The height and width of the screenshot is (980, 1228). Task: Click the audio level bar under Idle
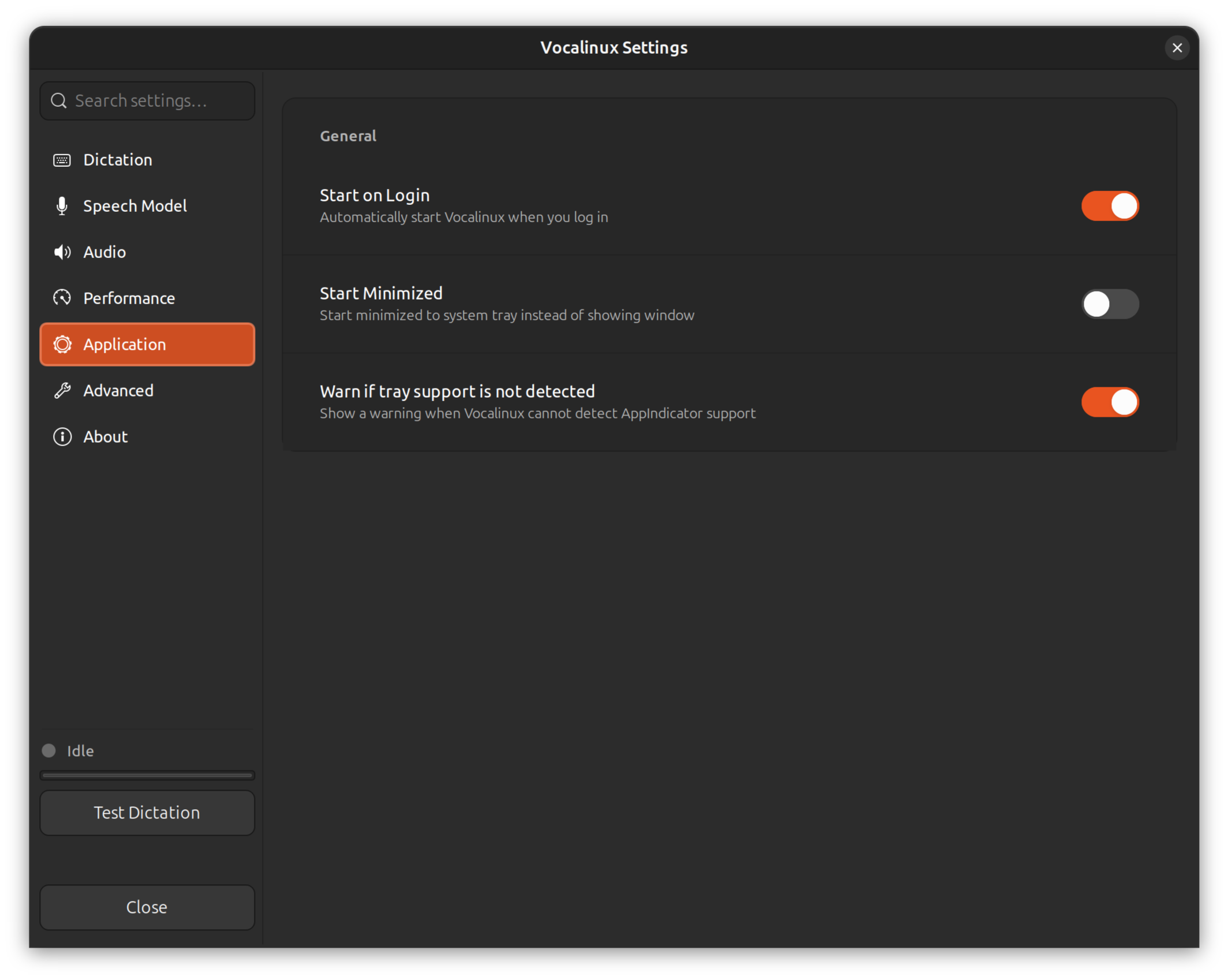(x=147, y=775)
